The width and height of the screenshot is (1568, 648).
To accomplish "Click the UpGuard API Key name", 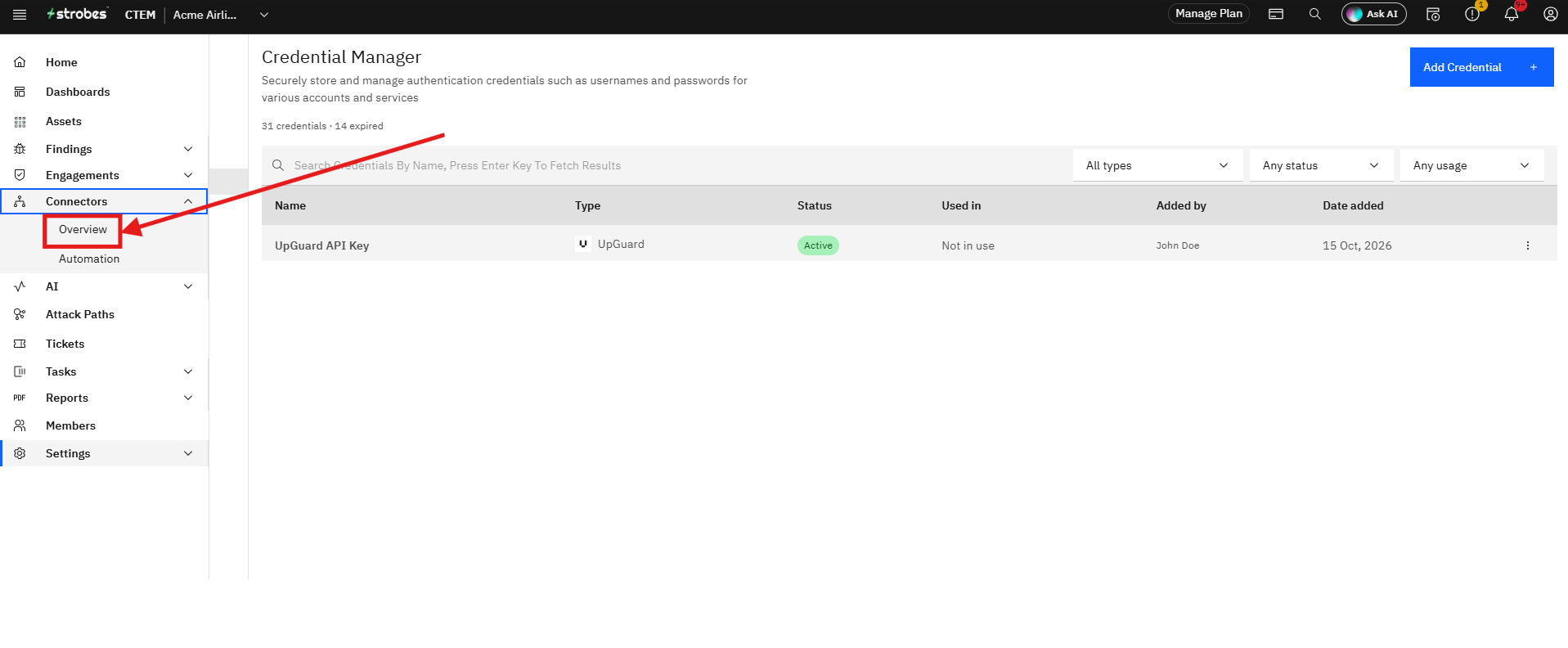I will tap(322, 245).
